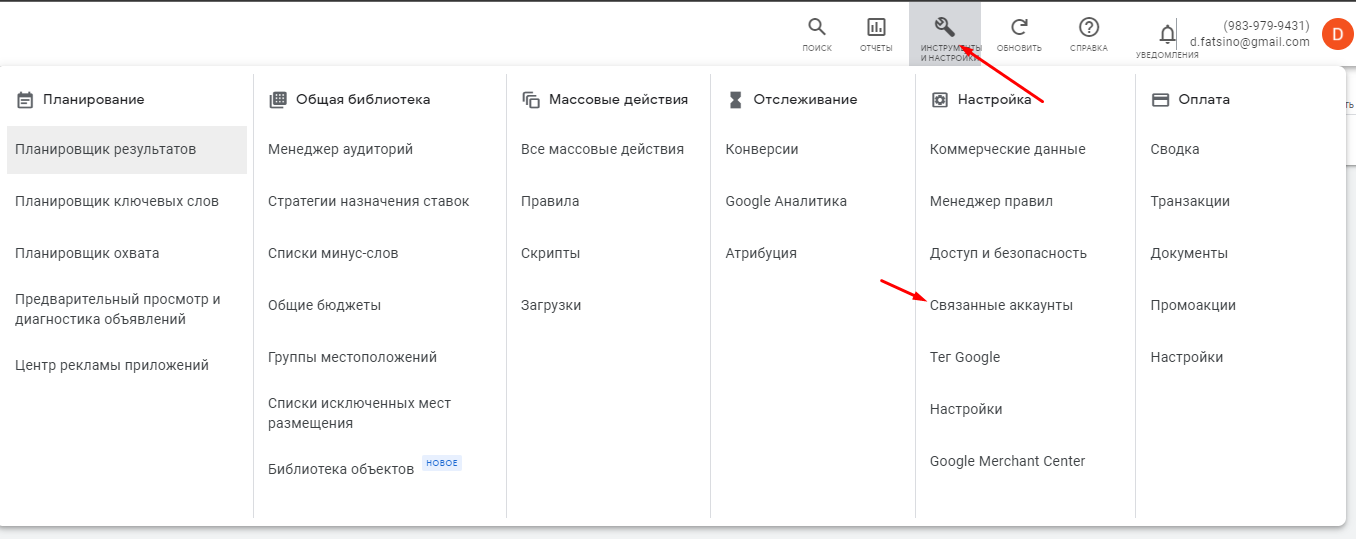Viewport: 1356px width, 539px height.
Task: Click Связанные аккаунты in setup column
Action: 1001,306
